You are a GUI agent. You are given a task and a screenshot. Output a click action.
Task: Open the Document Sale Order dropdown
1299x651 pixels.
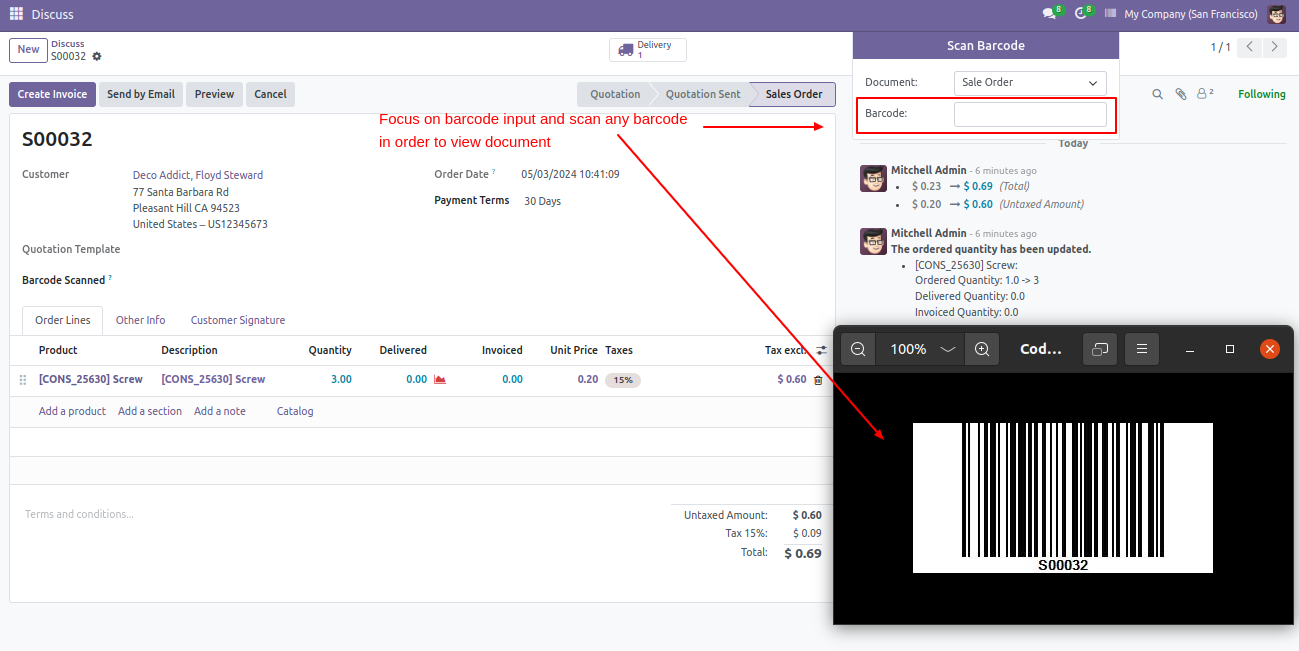point(1030,83)
